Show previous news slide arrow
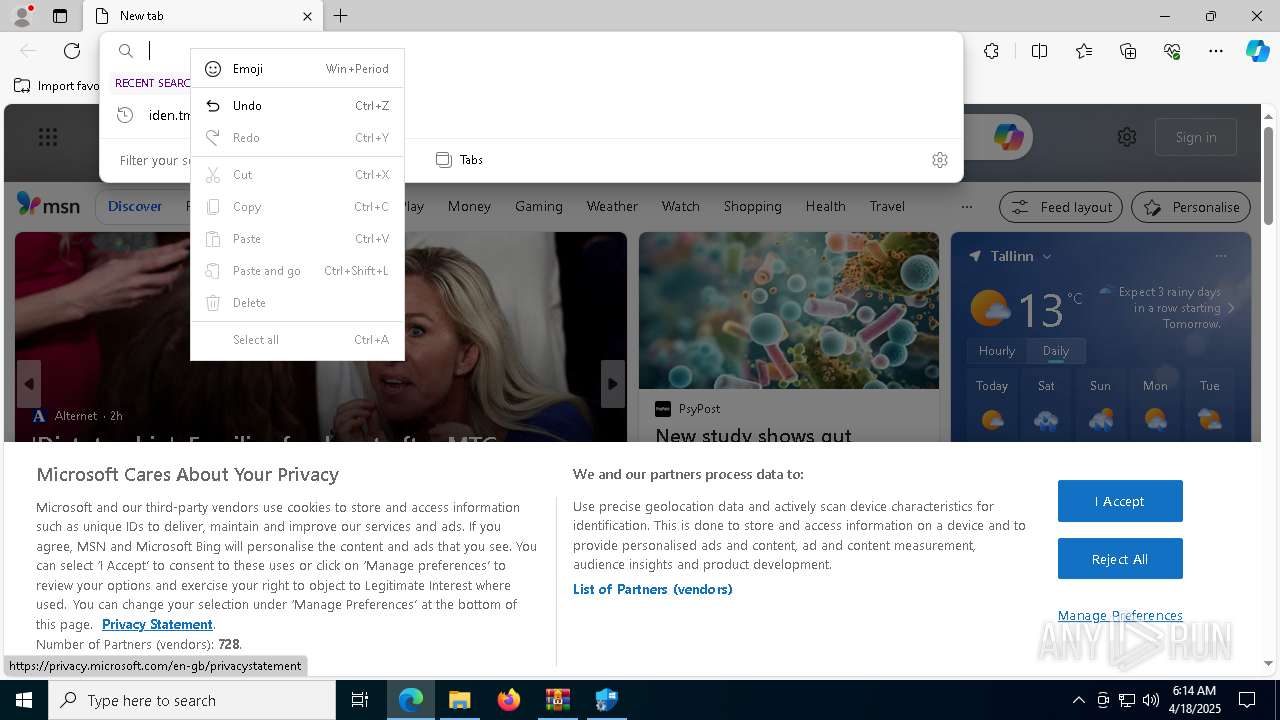Viewport: 1280px width, 720px height. pos(28,384)
